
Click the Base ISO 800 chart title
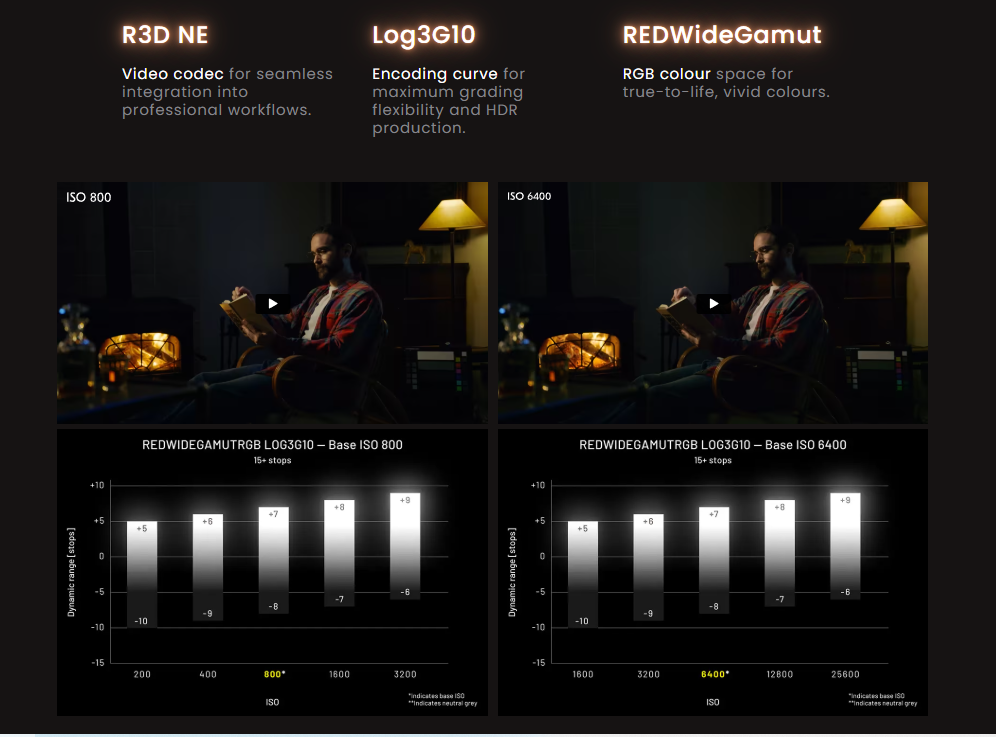coord(272,444)
